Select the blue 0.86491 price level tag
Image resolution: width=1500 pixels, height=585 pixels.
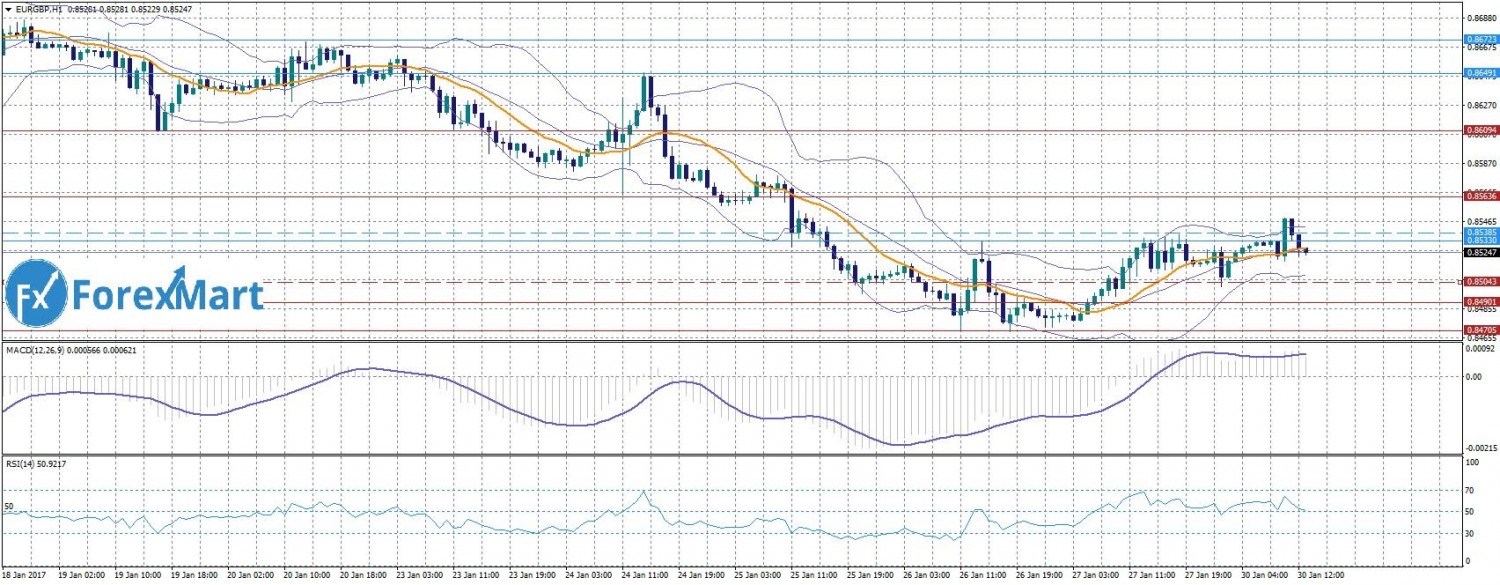point(1481,74)
